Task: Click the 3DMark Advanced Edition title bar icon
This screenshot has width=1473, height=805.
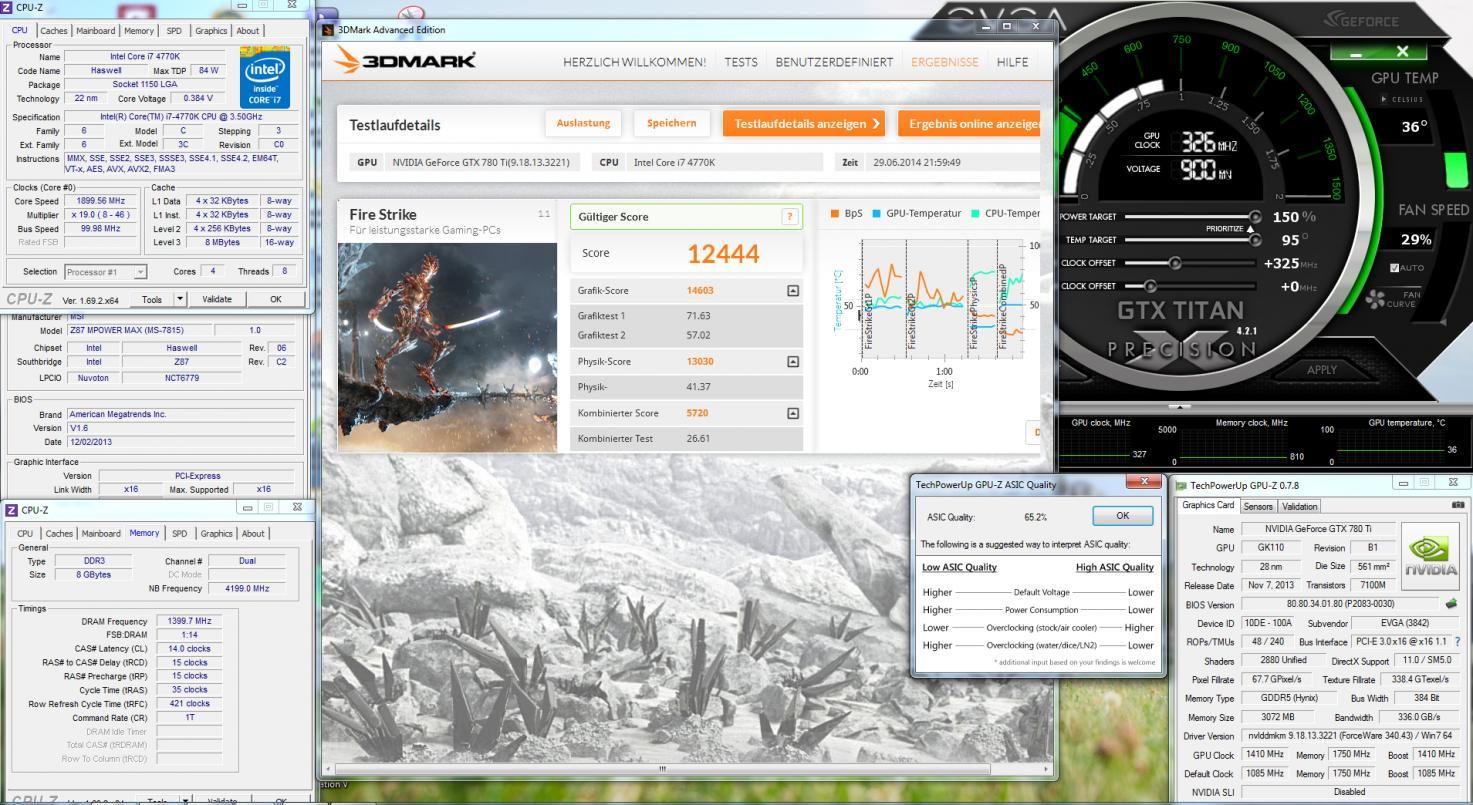Action: [x=329, y=30]
